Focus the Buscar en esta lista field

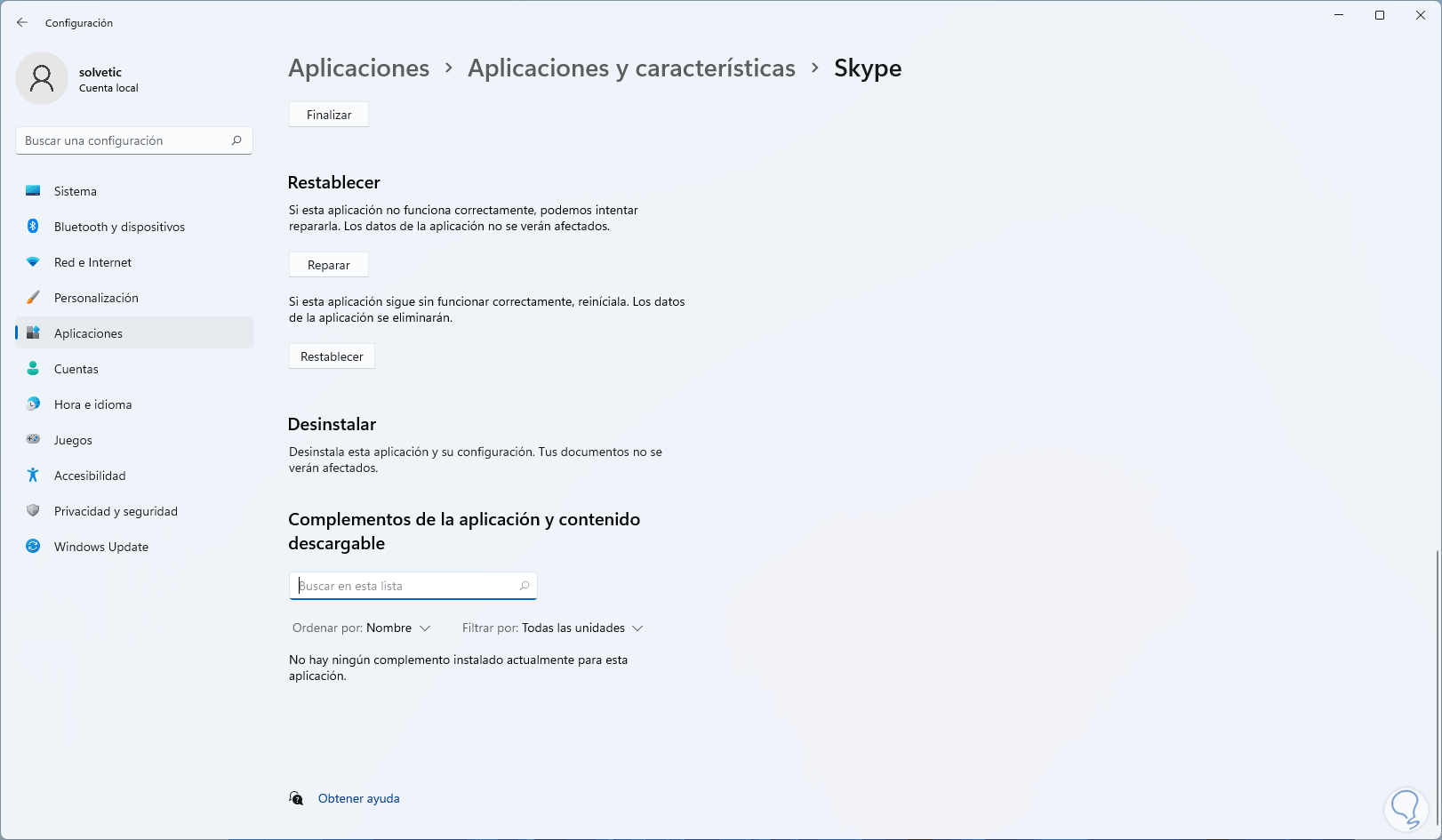pyautogui.click(x=413, y=586)
